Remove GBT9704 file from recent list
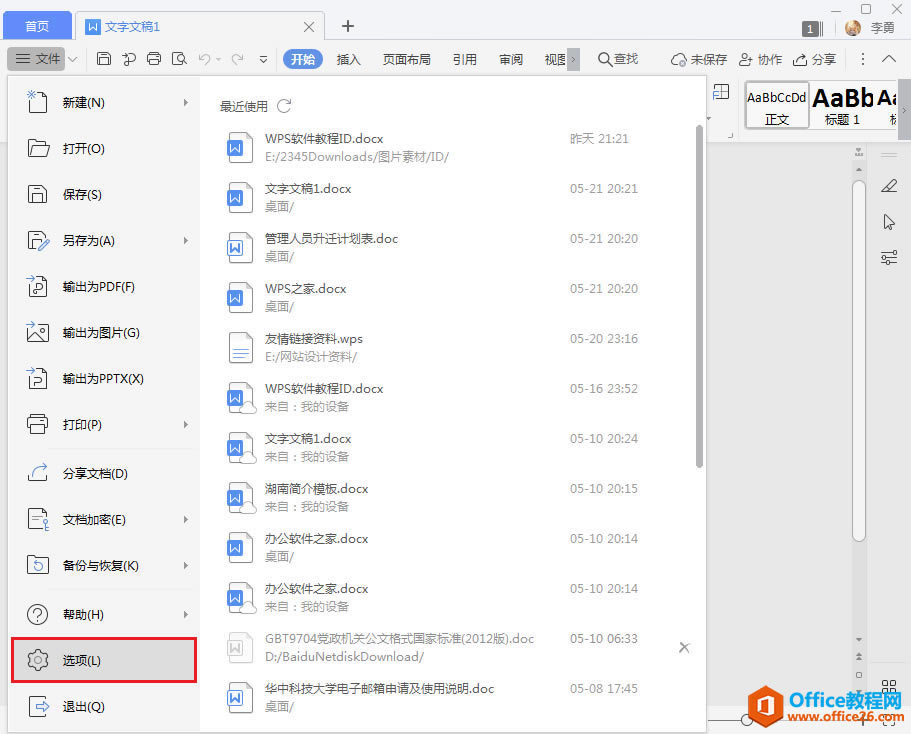This screenshot has height=734, width=911. 684,647
